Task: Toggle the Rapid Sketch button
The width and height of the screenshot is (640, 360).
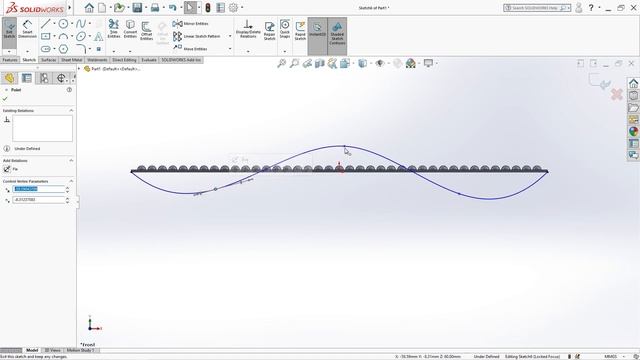Action: 300,31
